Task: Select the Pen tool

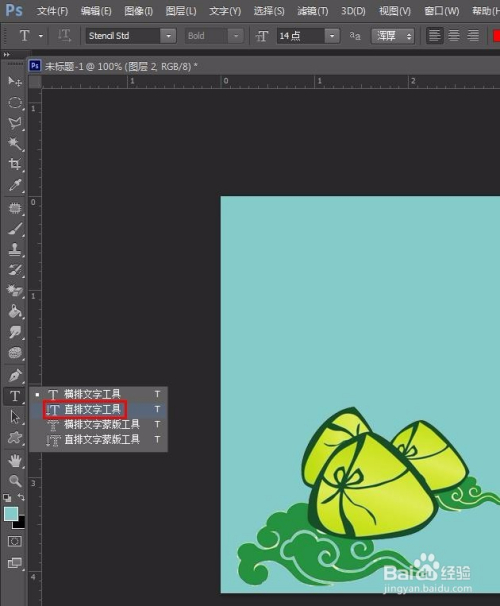Action: click(x=15, y=375)
